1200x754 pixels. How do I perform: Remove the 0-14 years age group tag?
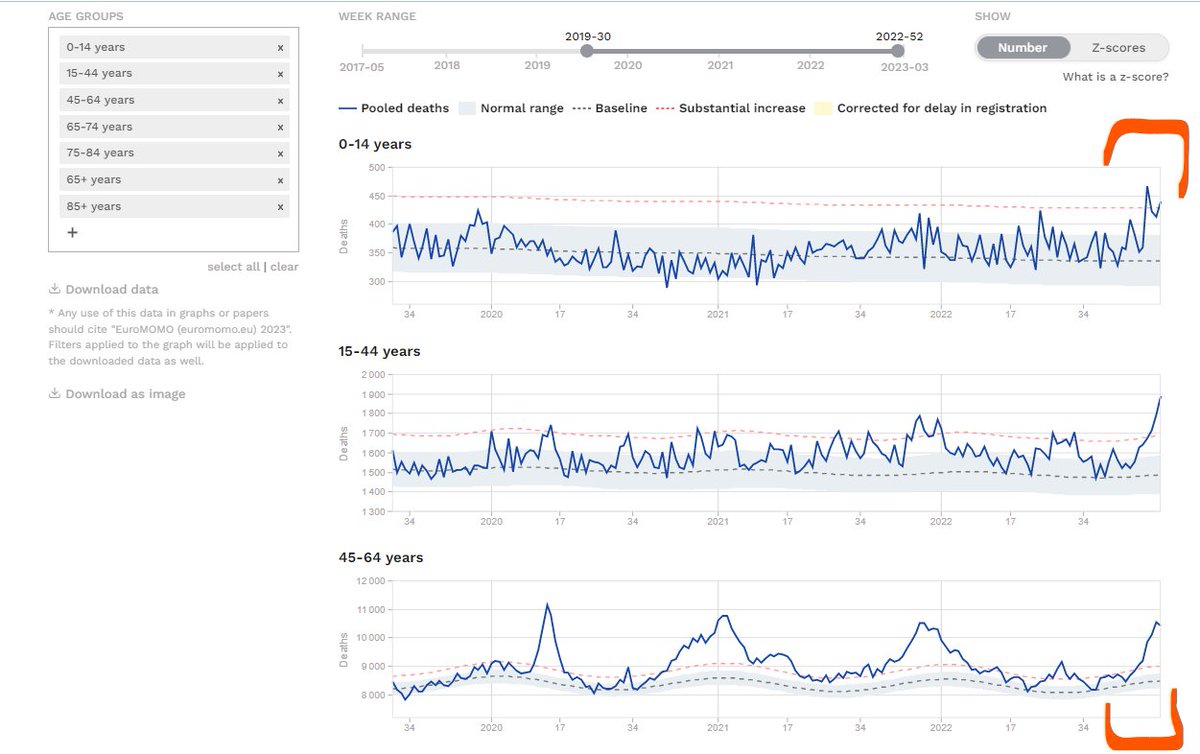tap(280, 47)
